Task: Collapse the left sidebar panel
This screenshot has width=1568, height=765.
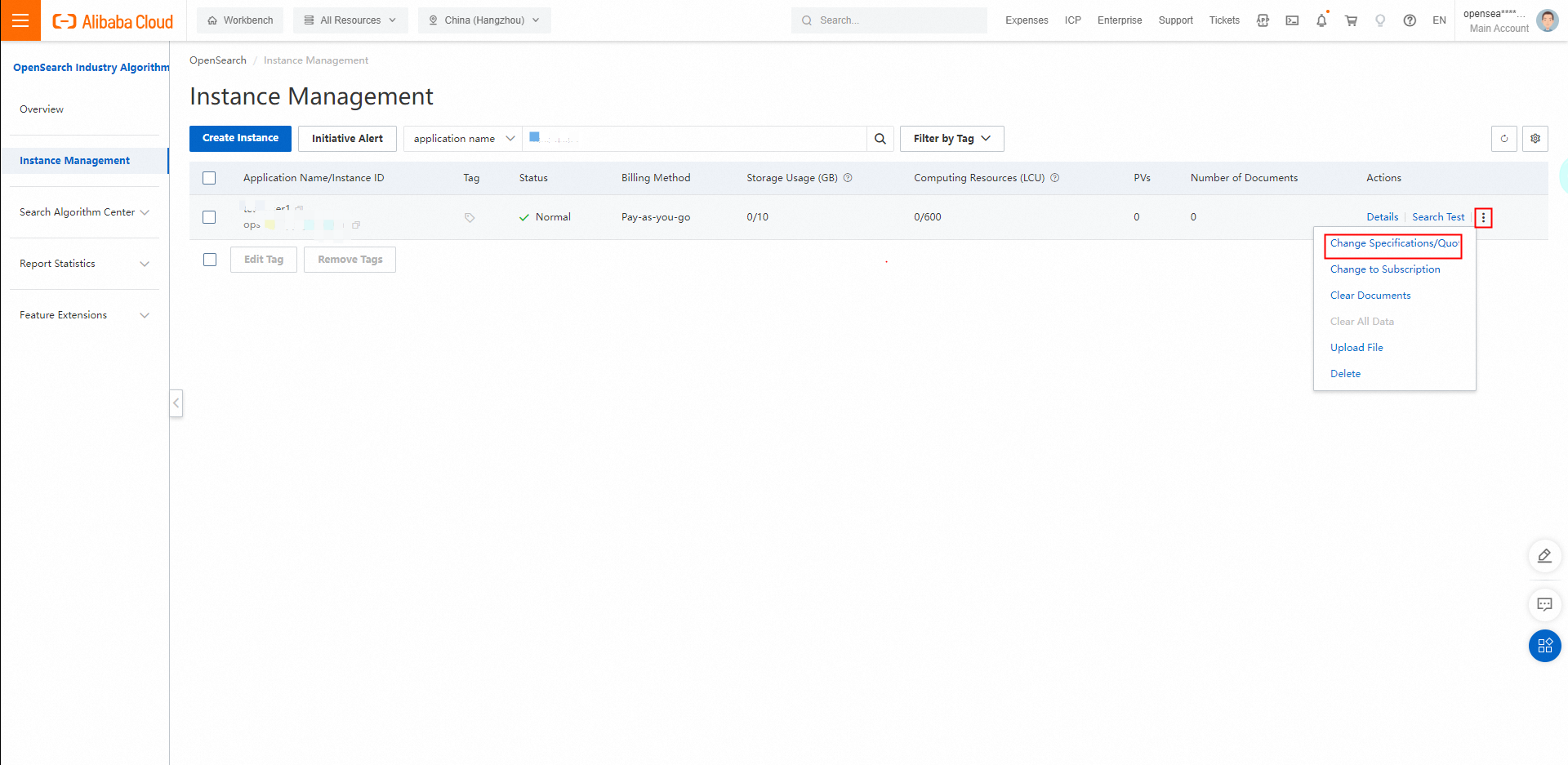Action: tap(176, 403)
